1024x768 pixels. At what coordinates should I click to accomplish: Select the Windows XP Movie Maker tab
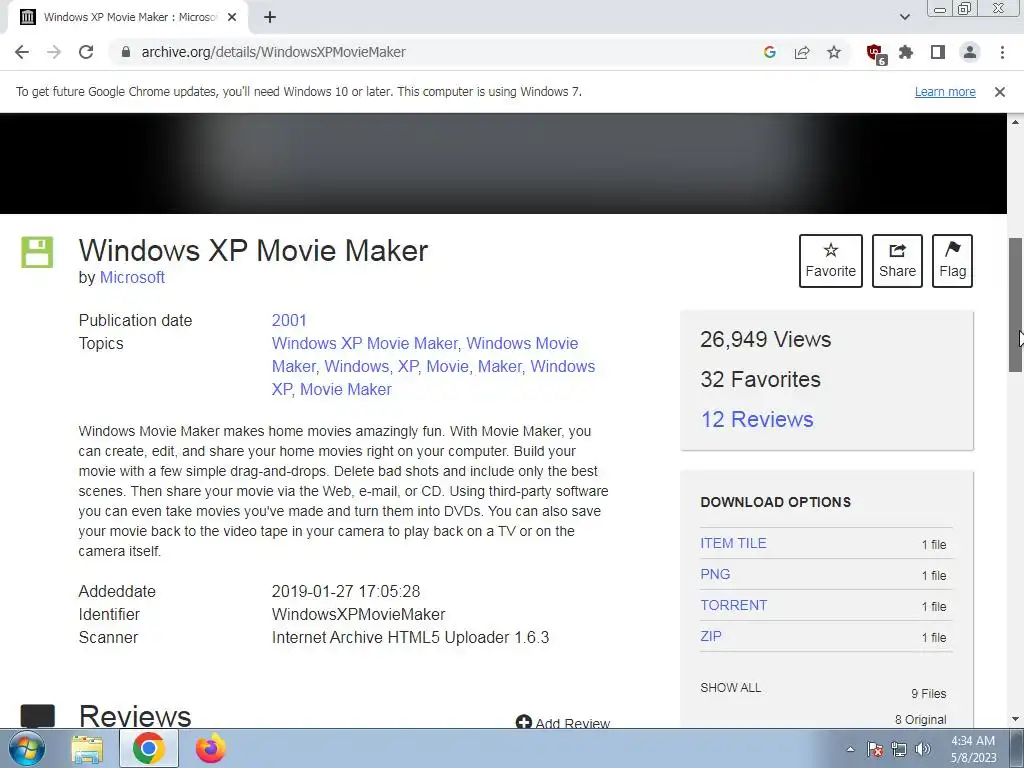[x=127, y=18]
